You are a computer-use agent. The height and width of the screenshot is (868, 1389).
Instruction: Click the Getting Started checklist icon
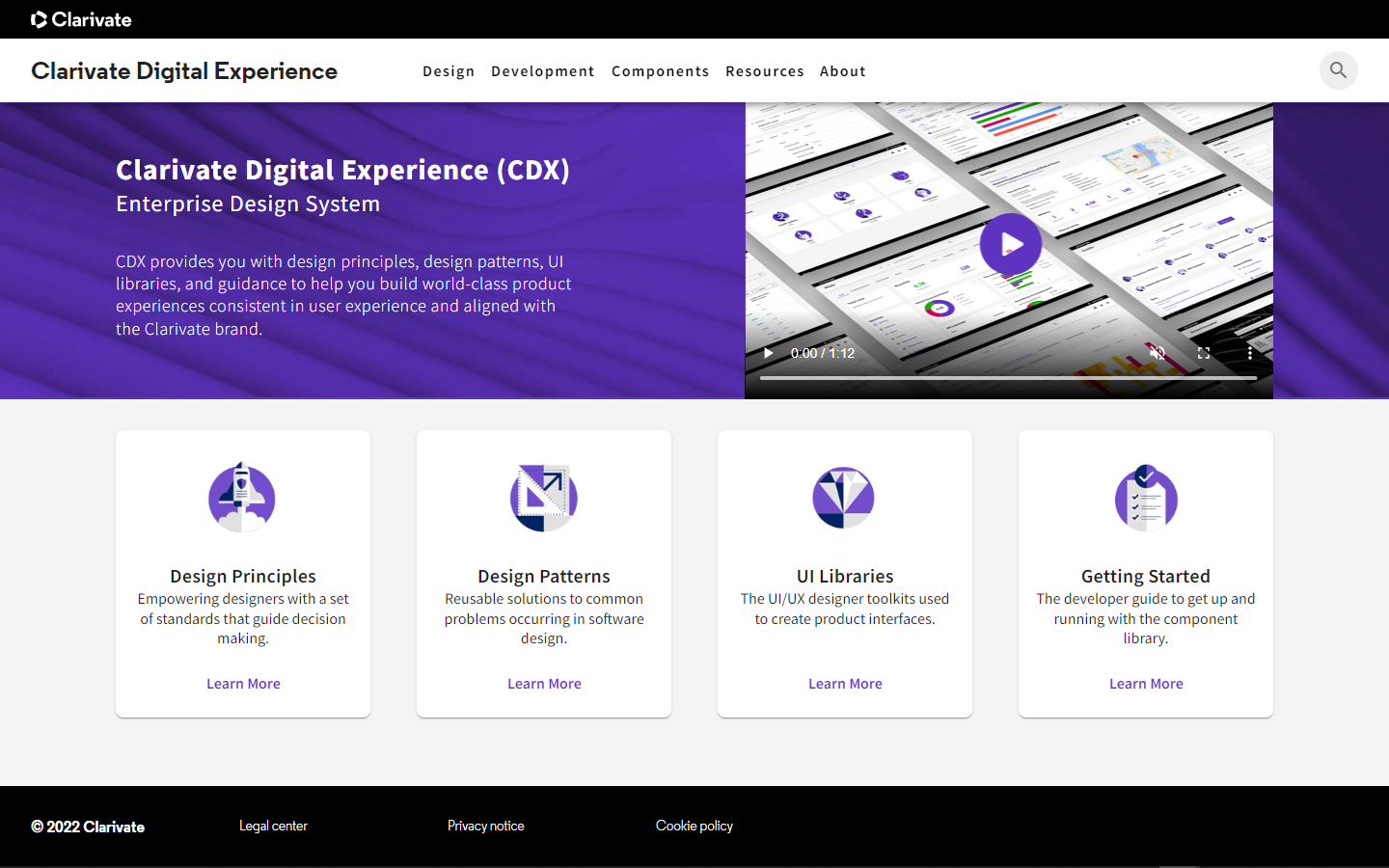1146,498
